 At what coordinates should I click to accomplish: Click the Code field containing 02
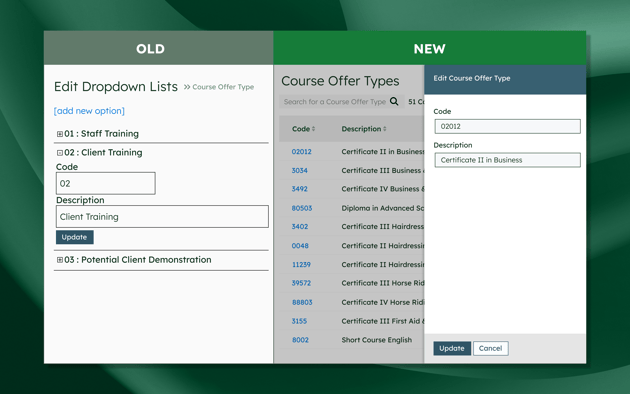(x=106, y=184)
